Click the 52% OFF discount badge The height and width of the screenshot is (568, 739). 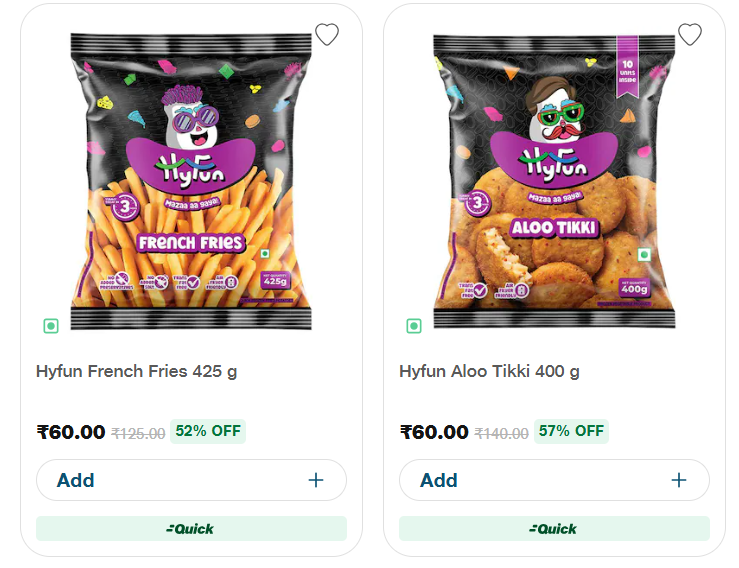[x=208, y=431]
